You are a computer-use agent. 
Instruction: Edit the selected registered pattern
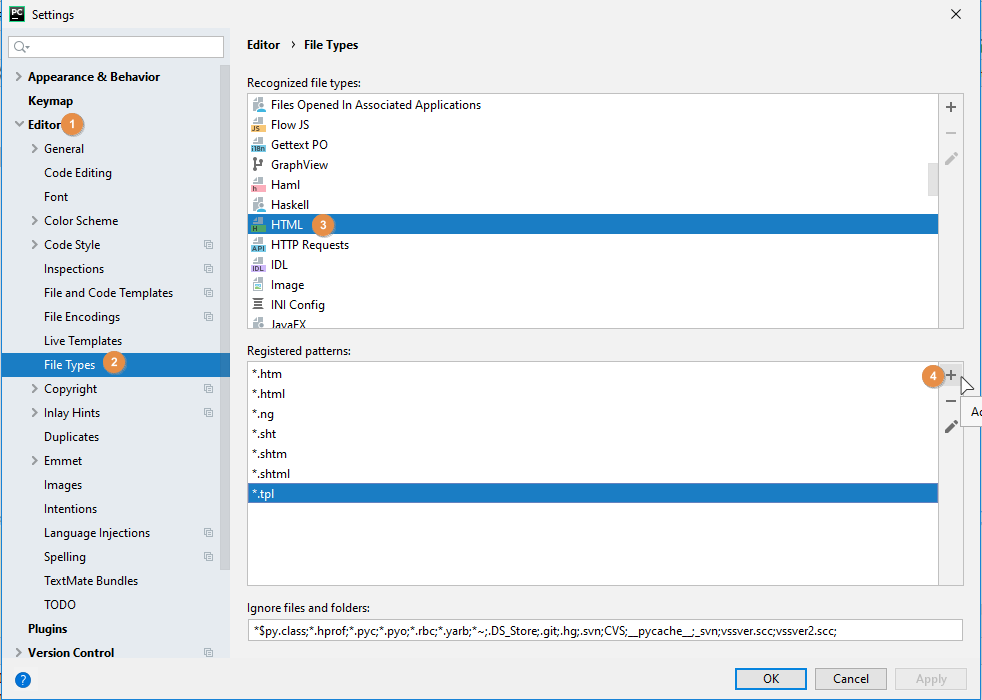[x=951, y=426]
